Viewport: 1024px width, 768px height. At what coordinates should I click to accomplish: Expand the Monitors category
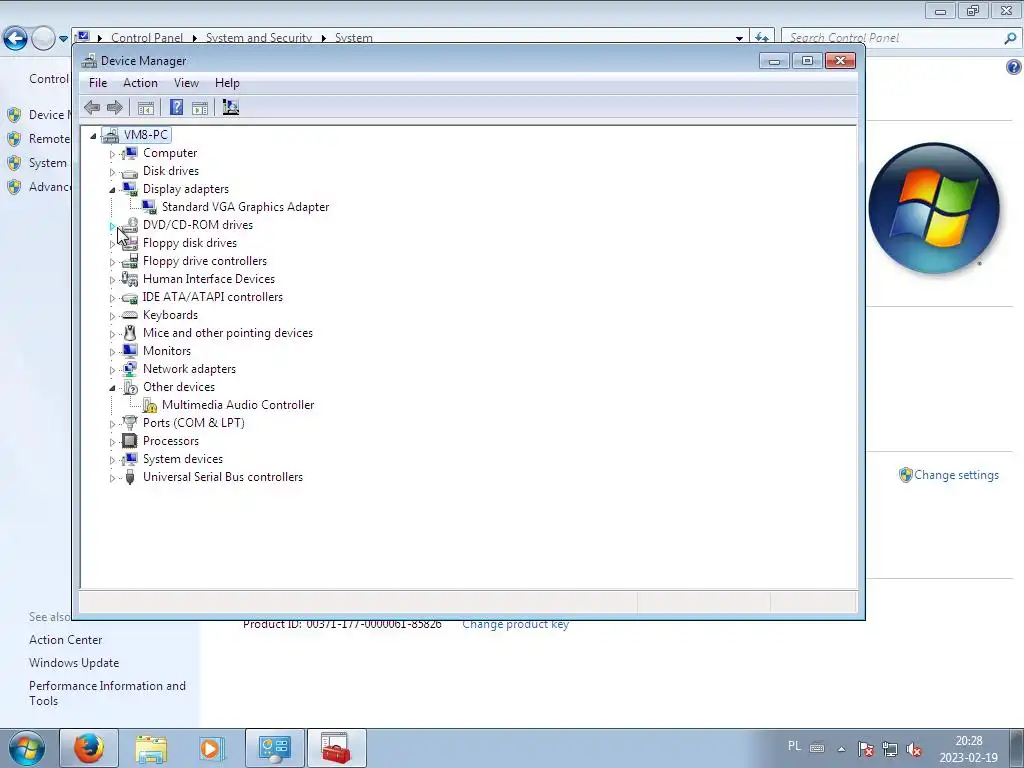pyautogui.click(x=112, y=352)
